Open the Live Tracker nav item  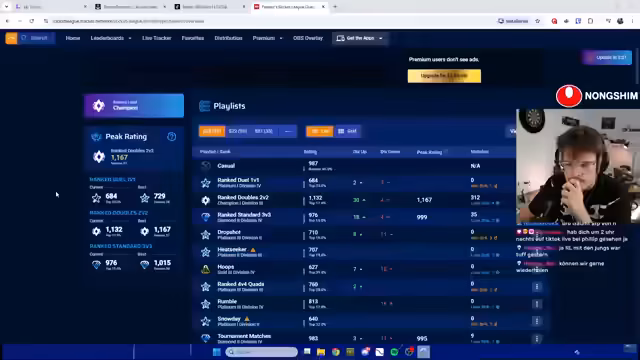point(157,38)
